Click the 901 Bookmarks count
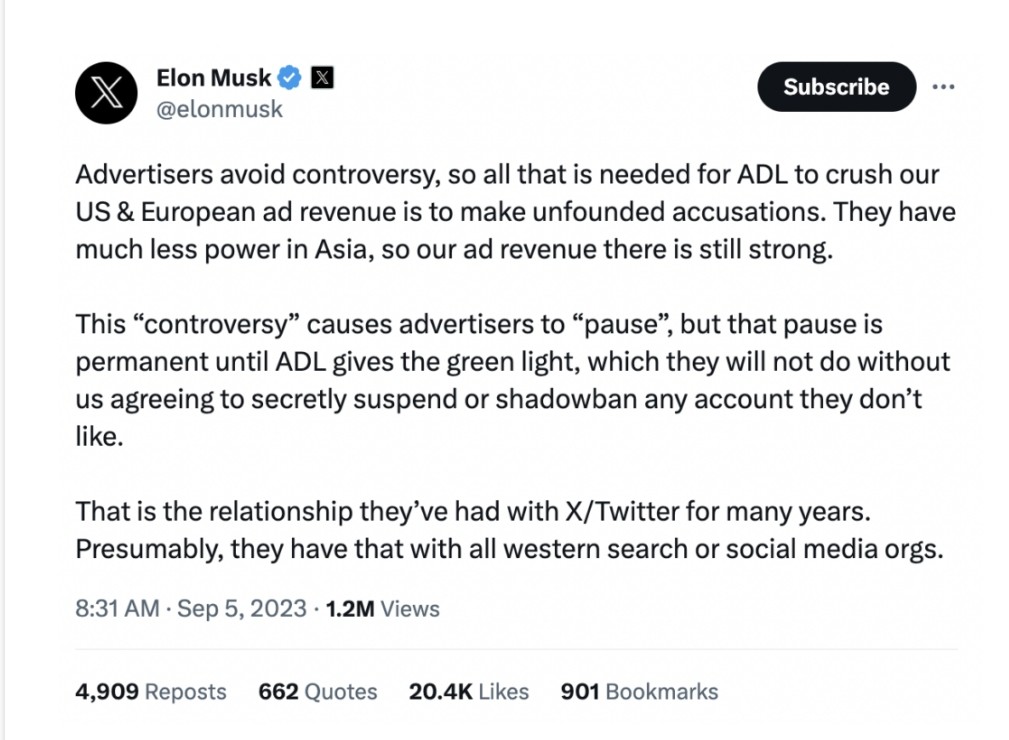 click(639, 691)
